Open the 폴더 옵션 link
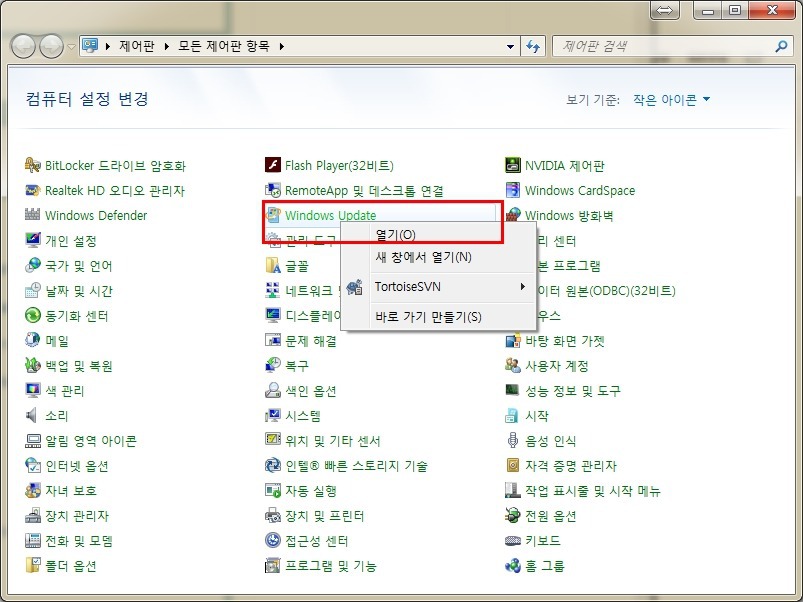 coord(71,565)
